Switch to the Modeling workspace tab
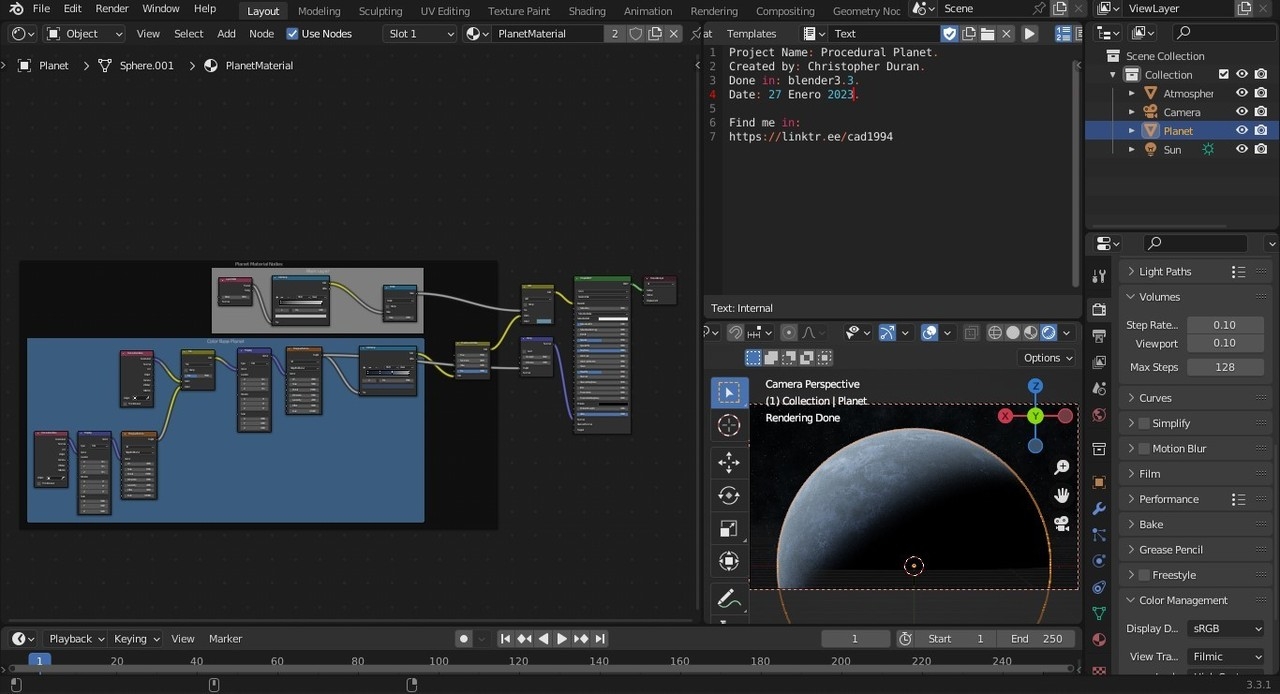Image resolution: width=1280 pixels, height=694 pixels. pyautogui.click(x=319, y=11)
